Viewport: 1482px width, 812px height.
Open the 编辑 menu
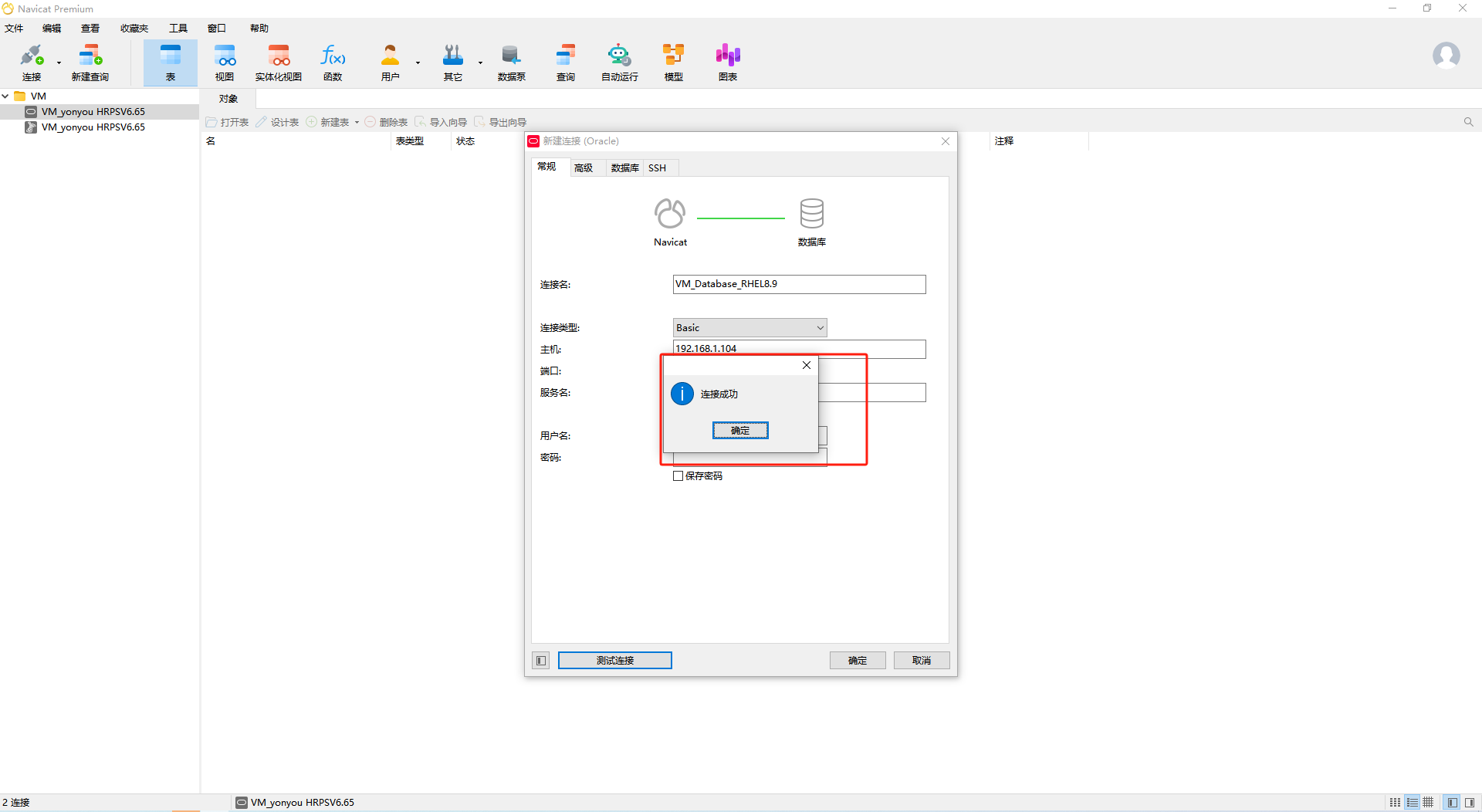tap(52, 29)
